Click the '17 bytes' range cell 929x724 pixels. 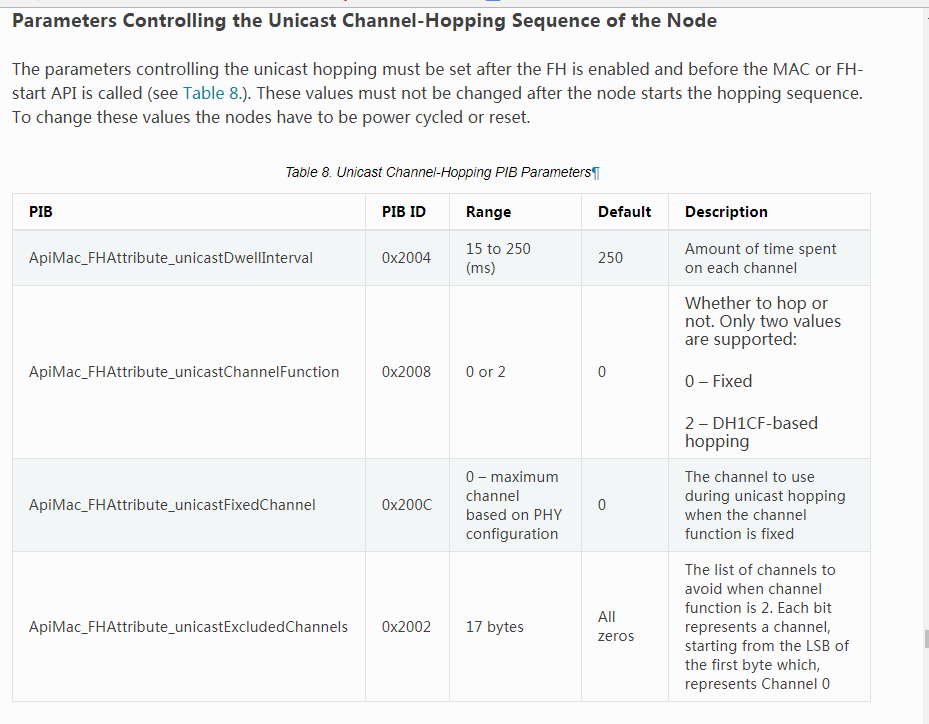pos(494,627)
